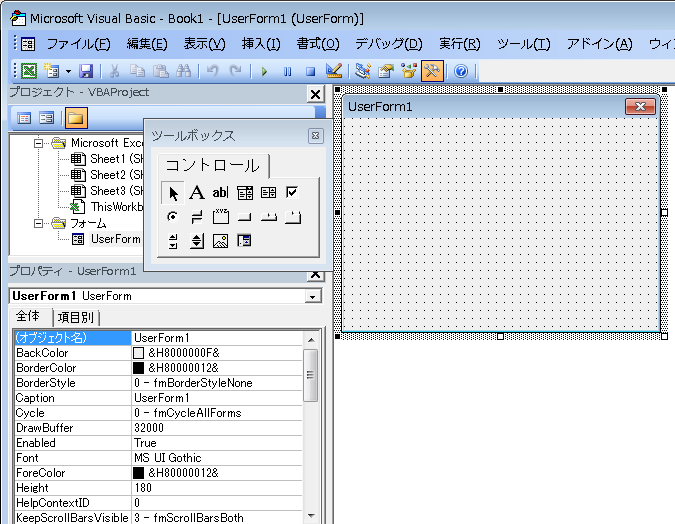The image size is (675, 524).
Task: Select the OptionButton control in Toolbox
Action: [173, 217]
